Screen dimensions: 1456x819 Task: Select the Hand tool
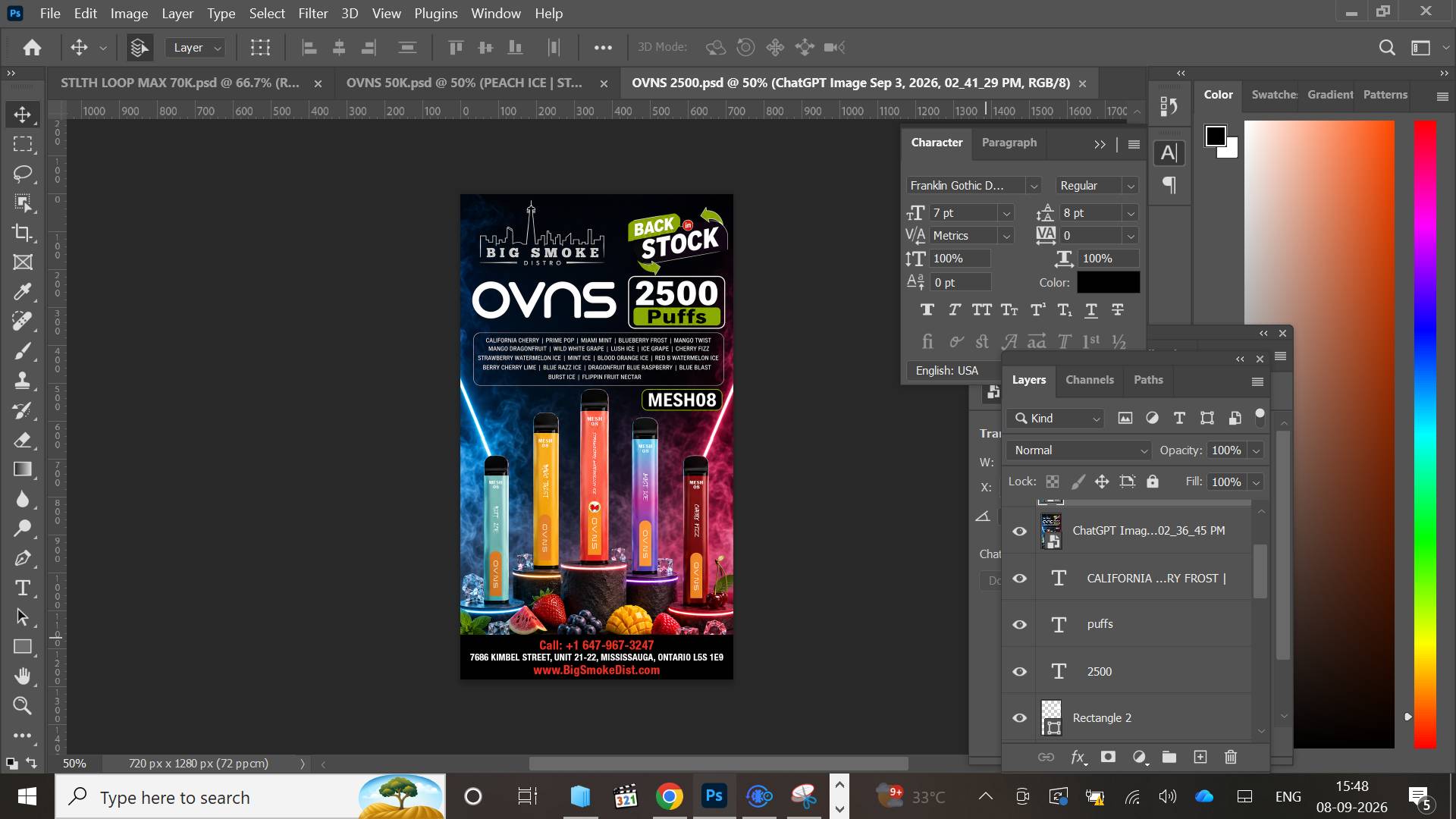pyautogui.click(x=23, y=676)
